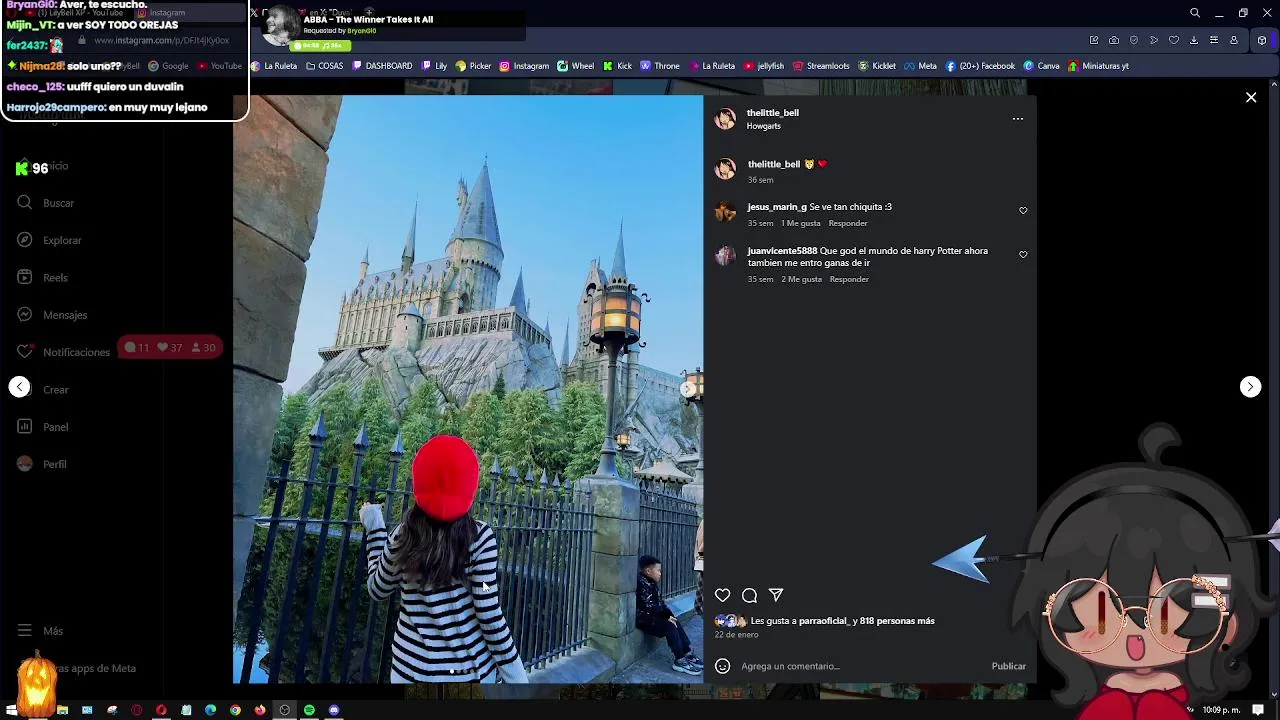Open the Hogwarts castle photo
The width and height of the screenshot is (1280, 720).
coord(468,389)
